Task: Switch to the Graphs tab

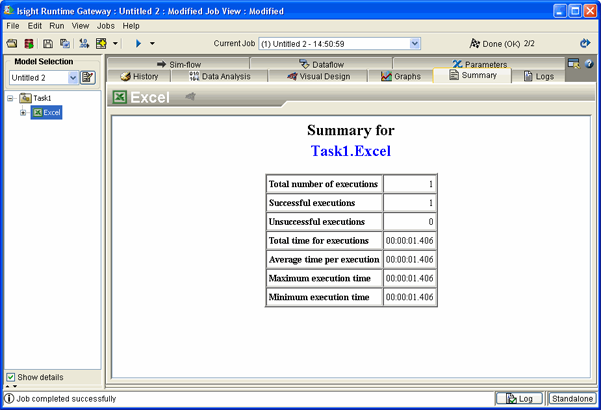Action: pos(400,76)
